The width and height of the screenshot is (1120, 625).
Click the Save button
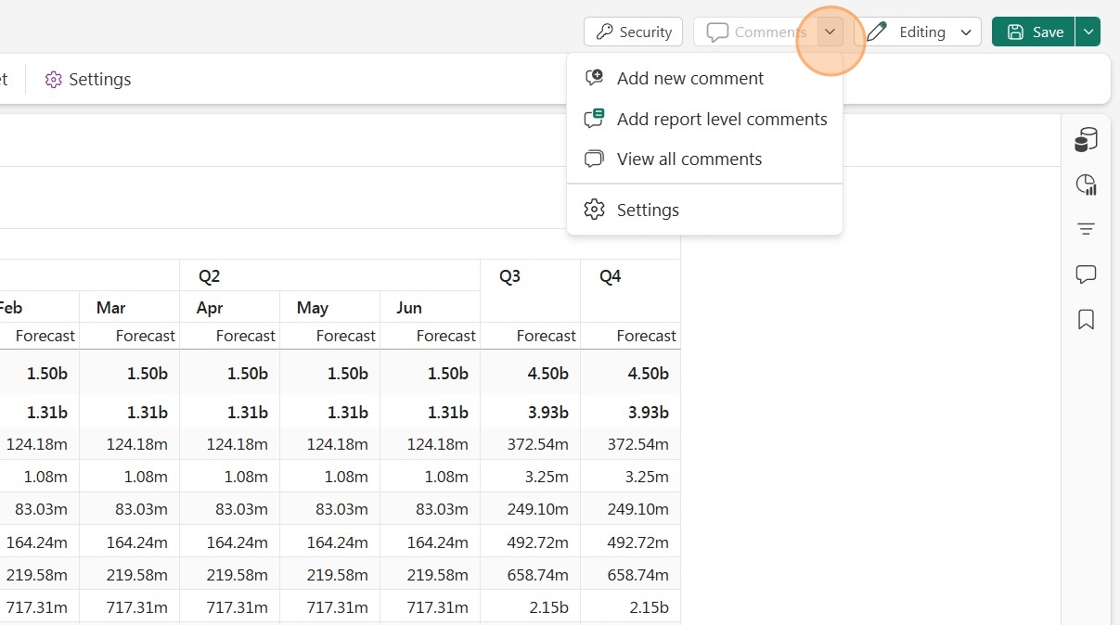pos(1034,31)
